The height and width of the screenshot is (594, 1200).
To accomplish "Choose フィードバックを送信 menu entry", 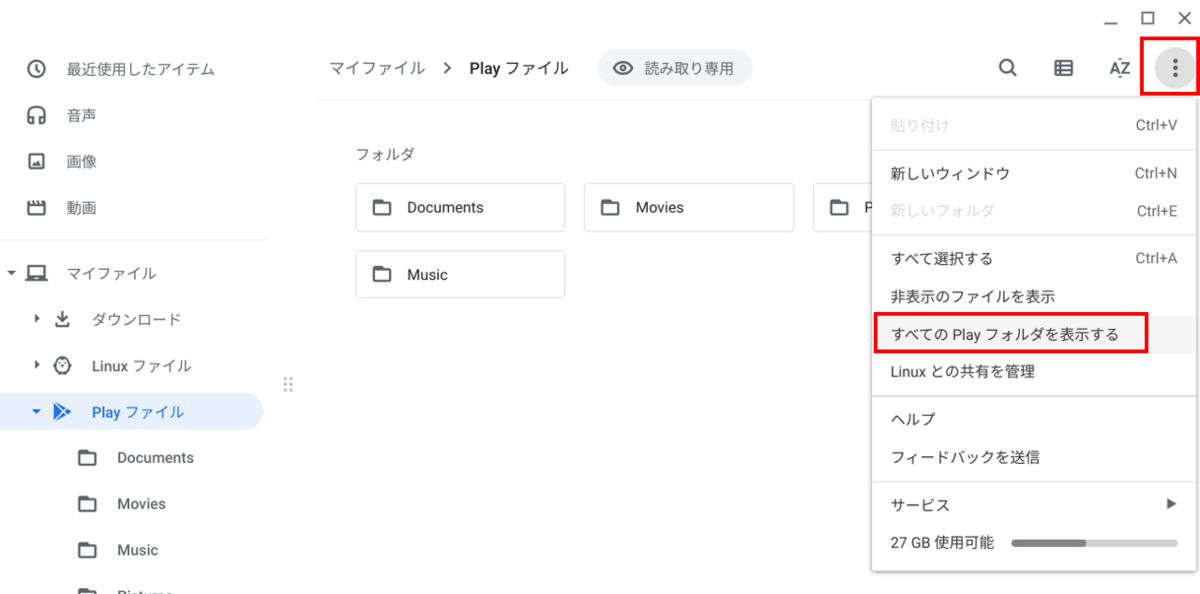I will (1034, 457).
